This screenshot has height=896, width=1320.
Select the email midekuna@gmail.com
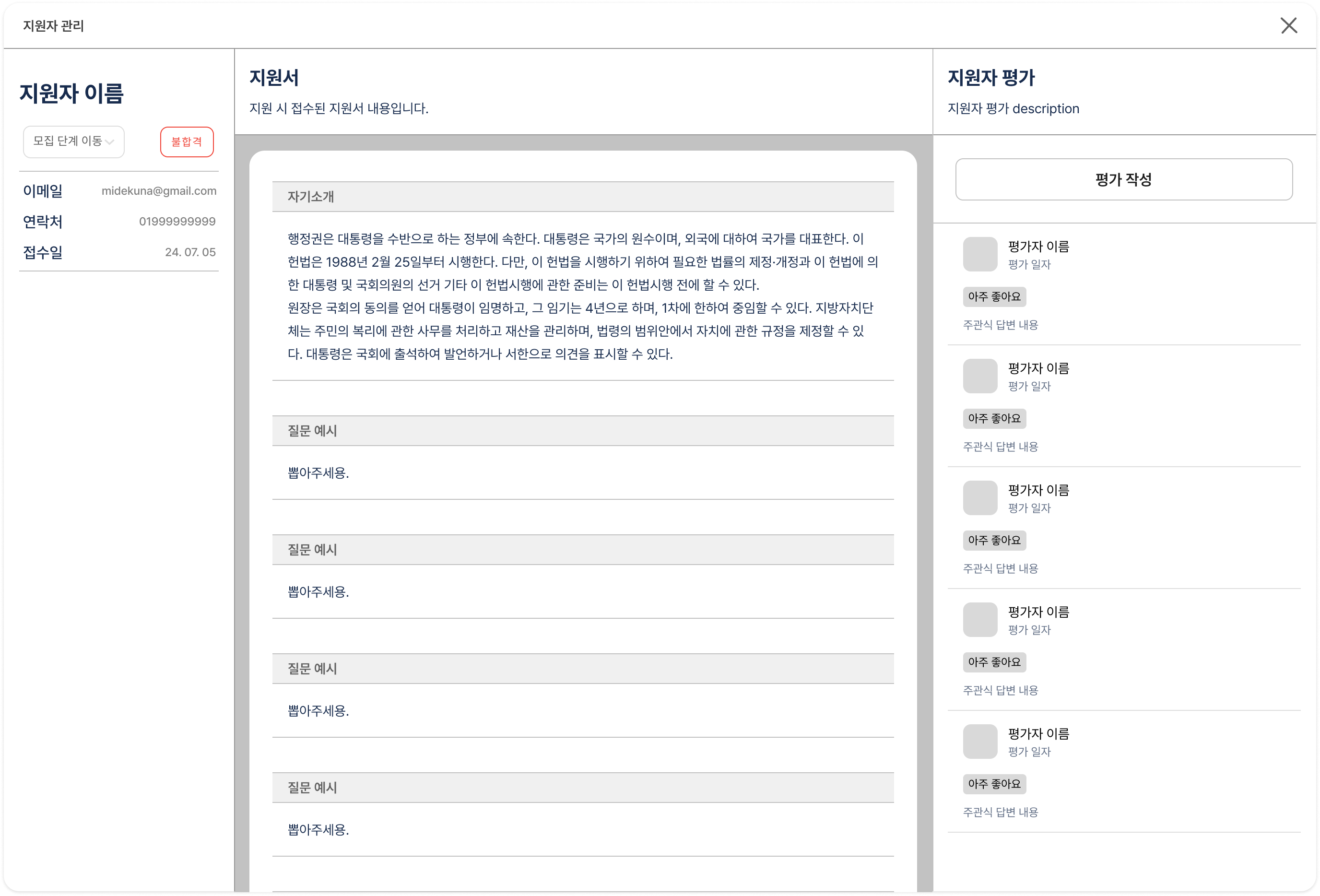coord(159,191)
